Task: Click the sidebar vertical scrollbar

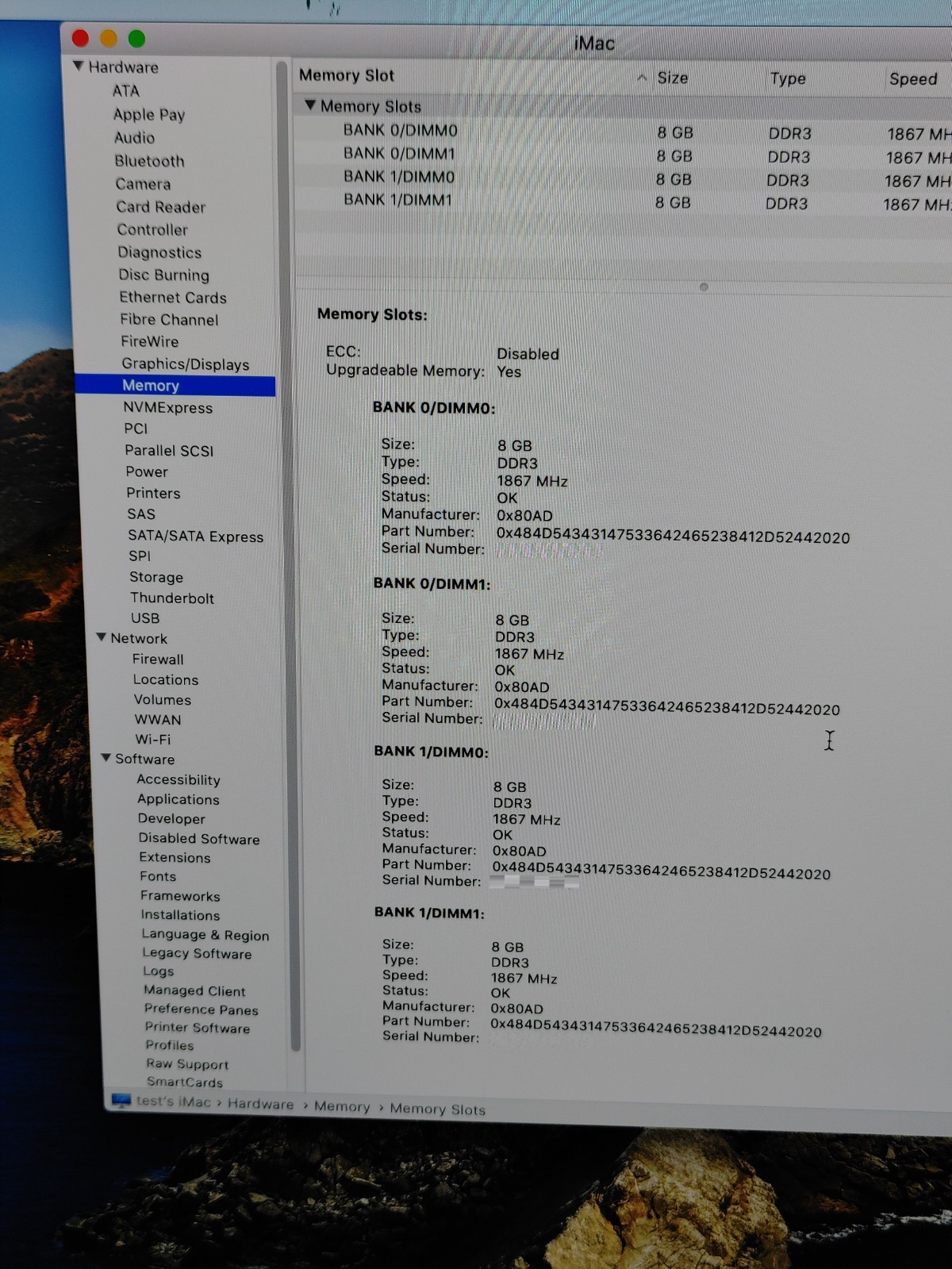Action: pyautogui.click(x=289, y=556)
